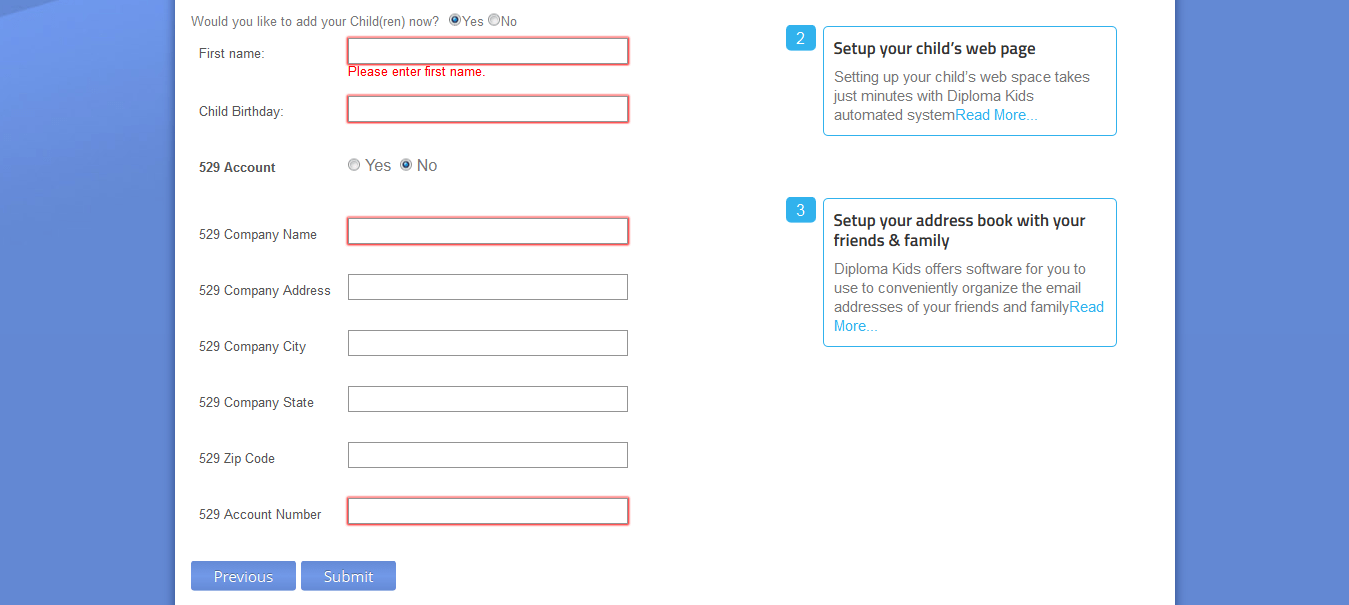The width and height of the screenshot is (1349, 605).
Task: Choose Yes for 529 Account
Action: 354,164
